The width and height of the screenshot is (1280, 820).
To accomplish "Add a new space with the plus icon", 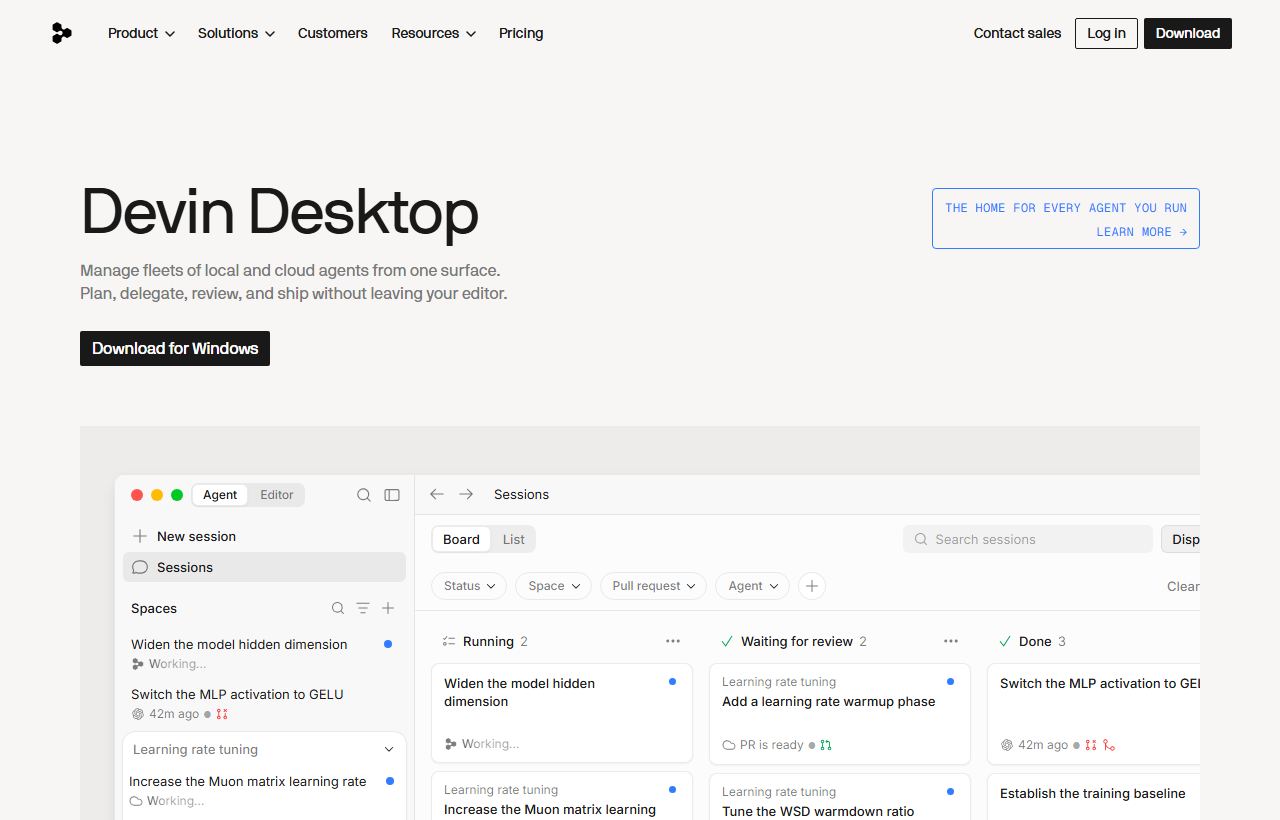I will point(388,608).
